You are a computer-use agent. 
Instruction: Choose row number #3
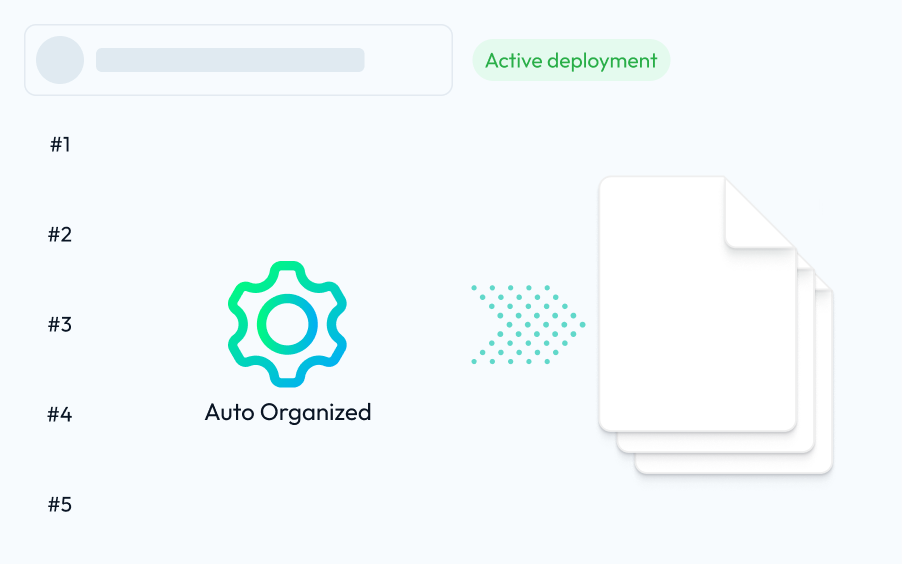pyautogui.click(x=60, y=325)
